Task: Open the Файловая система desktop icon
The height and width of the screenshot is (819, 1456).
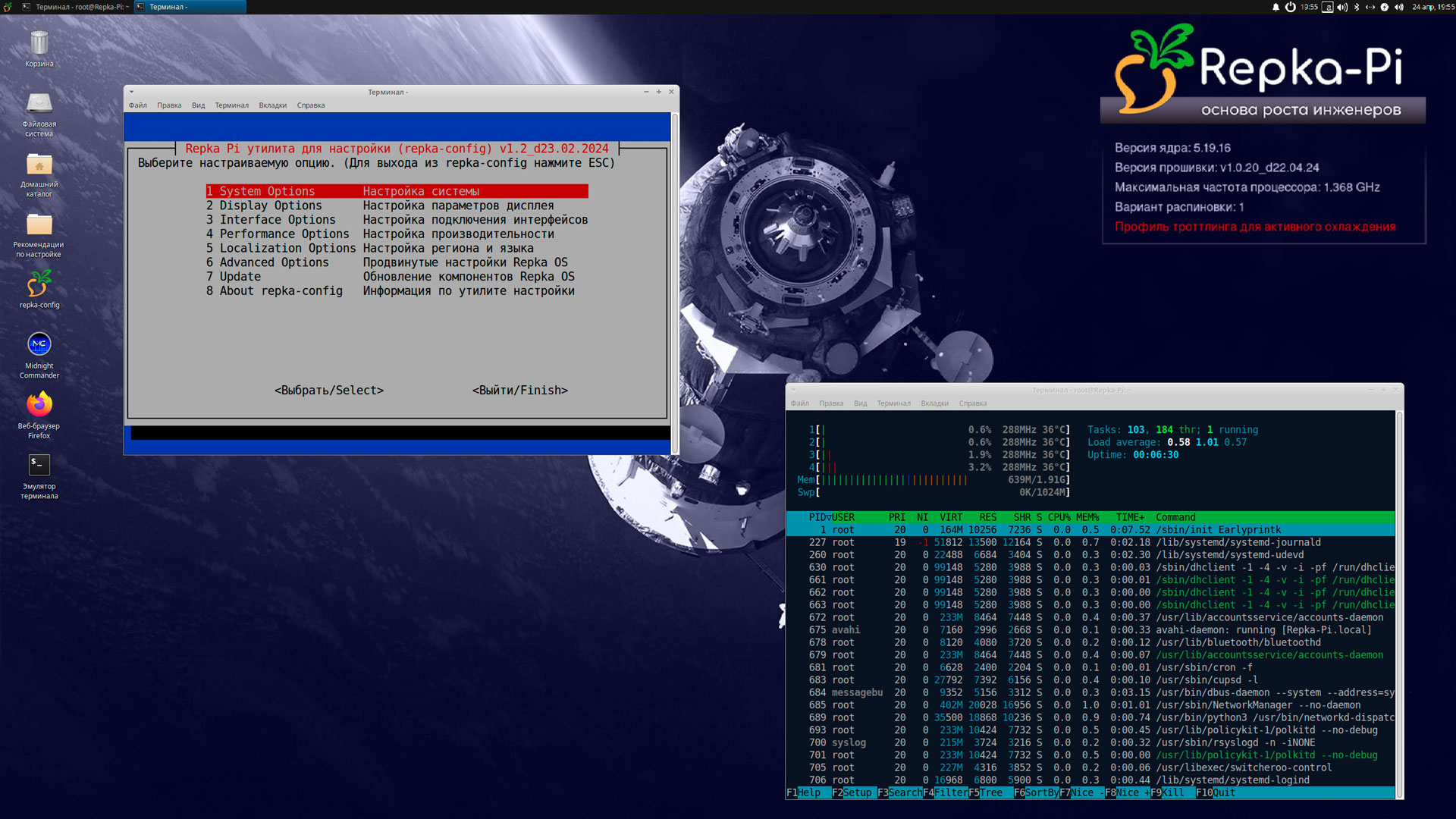Action: click(39, 104)
